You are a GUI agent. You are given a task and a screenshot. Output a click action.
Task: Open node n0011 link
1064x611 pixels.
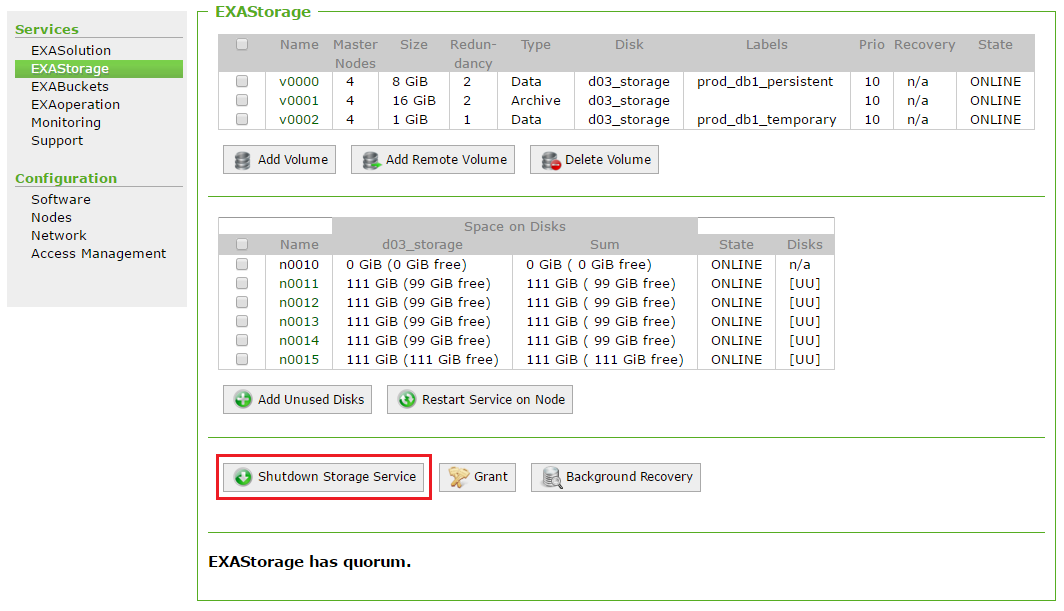pyautogui.click(x=299, y=284)
